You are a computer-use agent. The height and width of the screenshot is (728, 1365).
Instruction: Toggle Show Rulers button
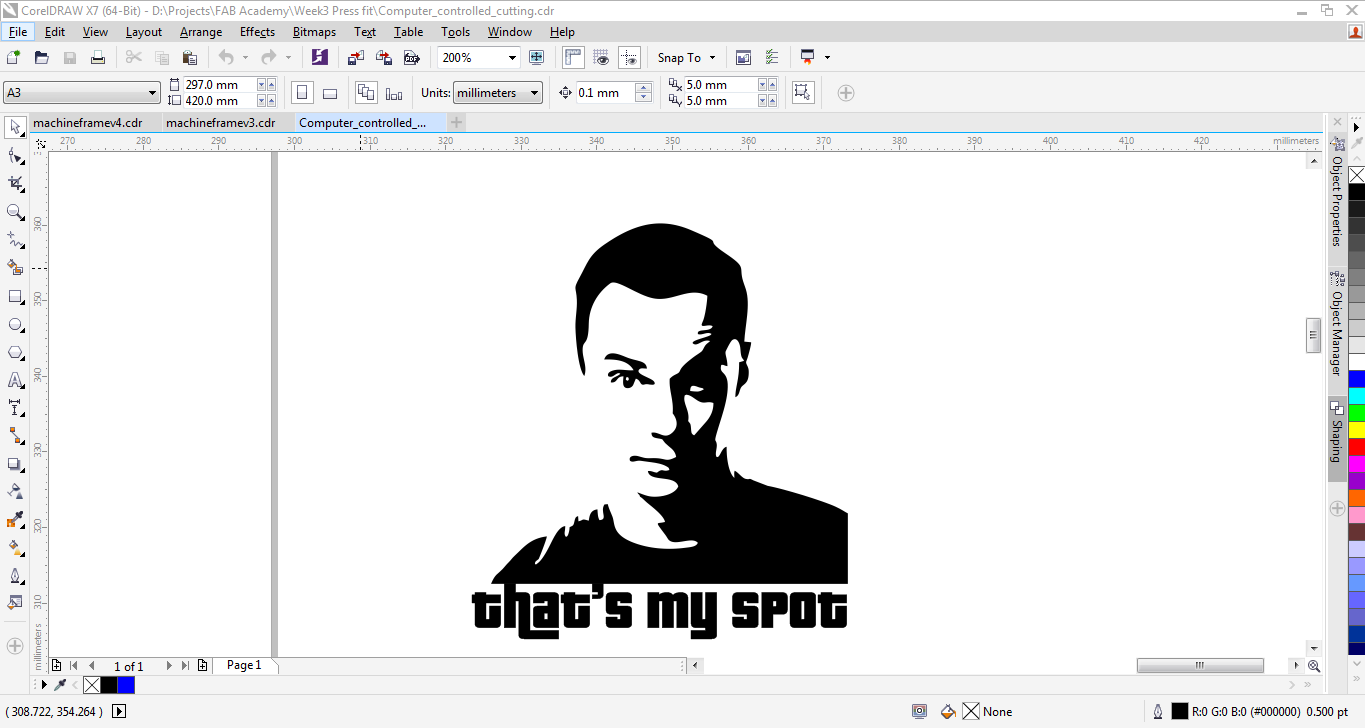(573, 58)
